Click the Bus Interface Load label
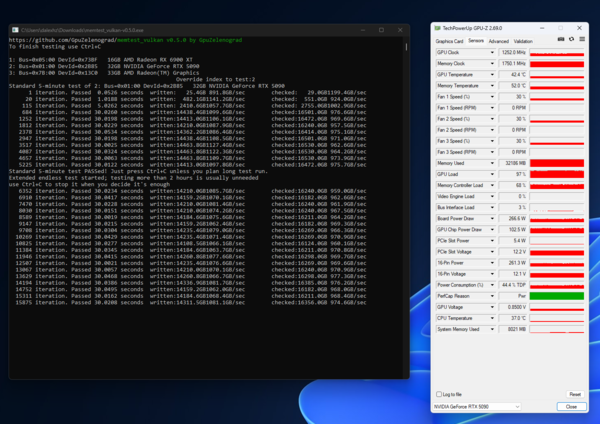Screen dimensions: 600x424 (456, 207)
